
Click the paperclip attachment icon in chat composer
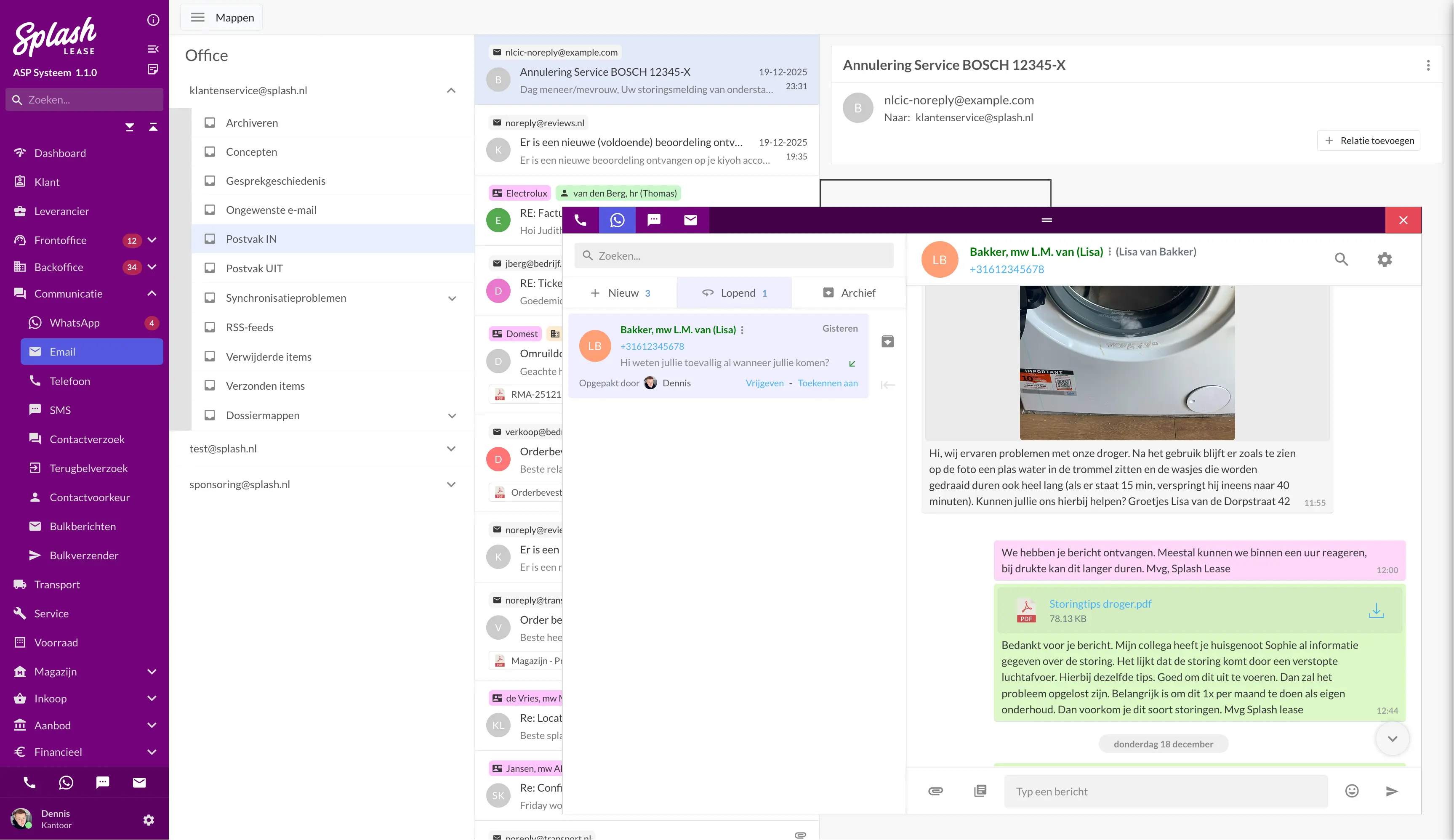tap(936, 791)
